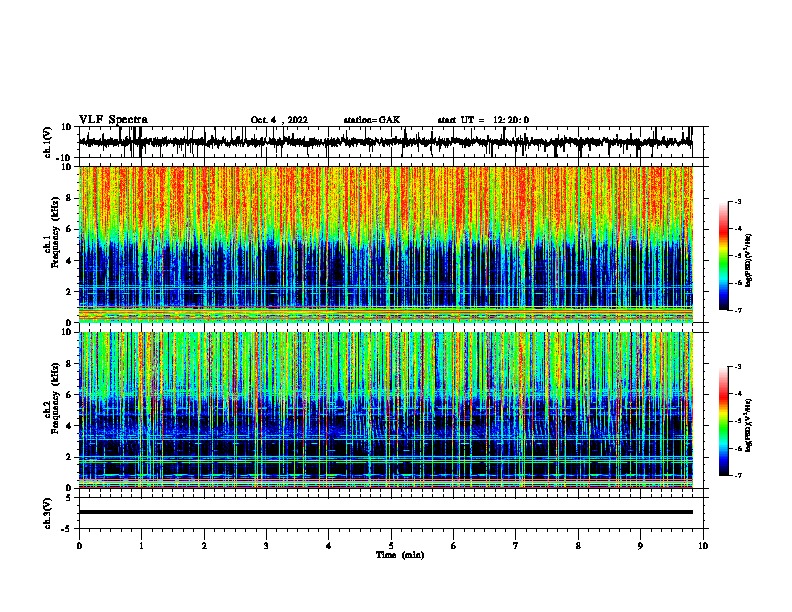Click time axis tick label "2"
This screenshot has height=612, width=792.
coord(204,546)
